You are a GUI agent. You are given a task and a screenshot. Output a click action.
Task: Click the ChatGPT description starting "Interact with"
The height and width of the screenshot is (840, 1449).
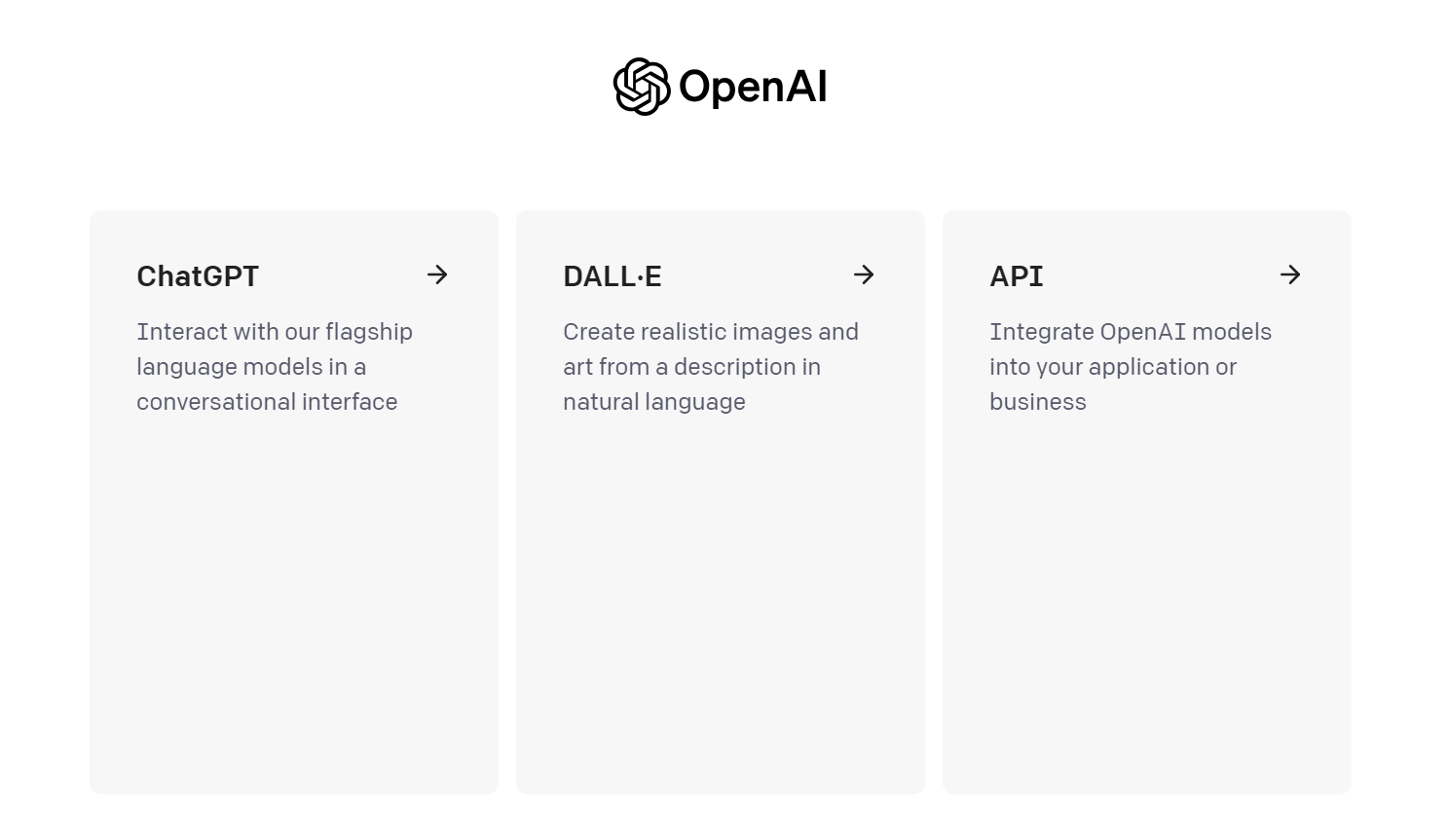coord(275,332)
